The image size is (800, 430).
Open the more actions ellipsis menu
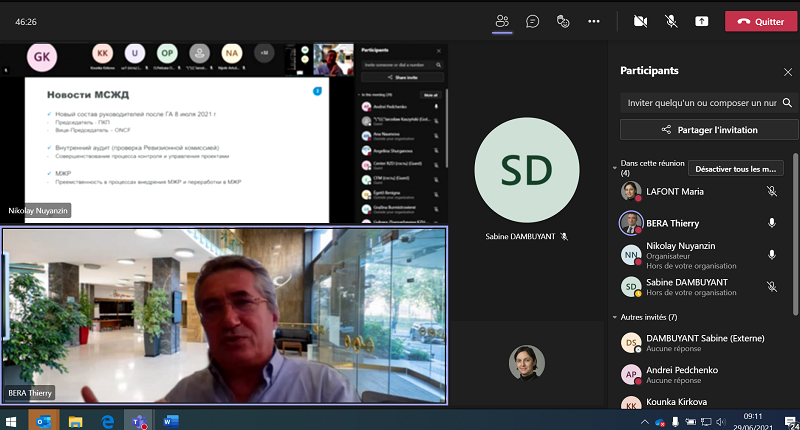click(x=594, y=21)
